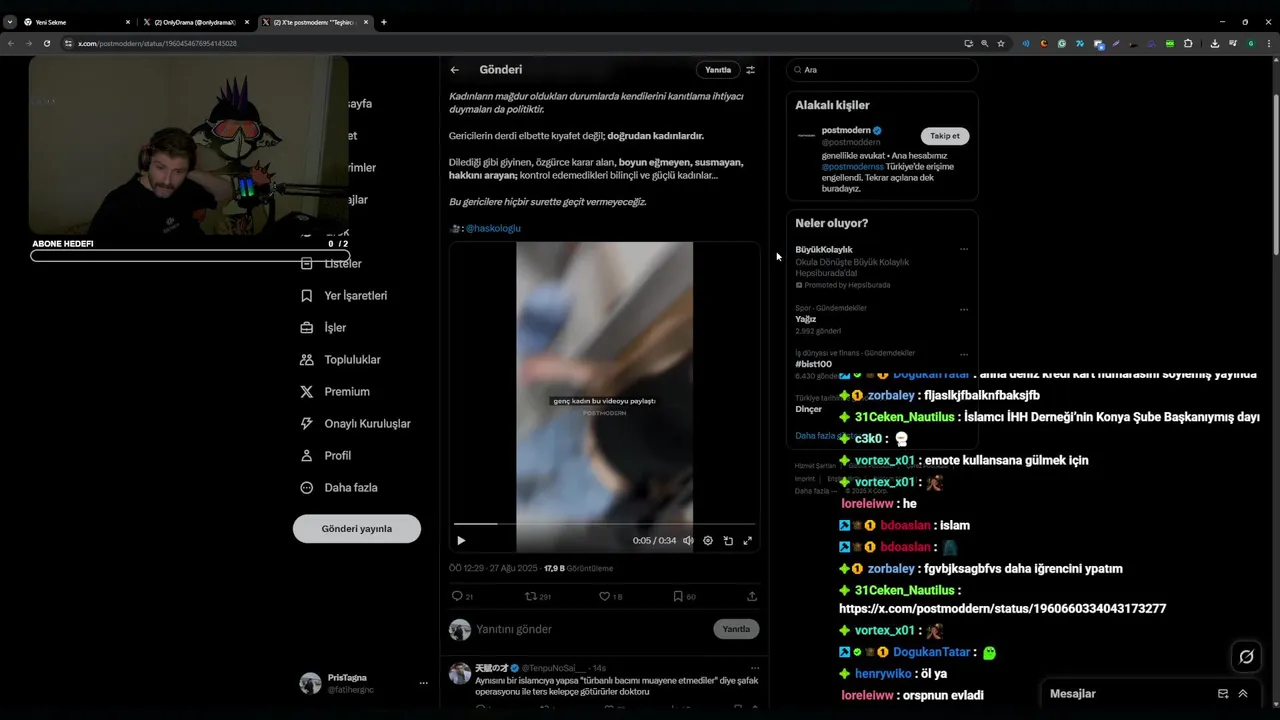Open the x.com link in chat
This screenshot has width=1280, height=720.
coord(1002,609)
